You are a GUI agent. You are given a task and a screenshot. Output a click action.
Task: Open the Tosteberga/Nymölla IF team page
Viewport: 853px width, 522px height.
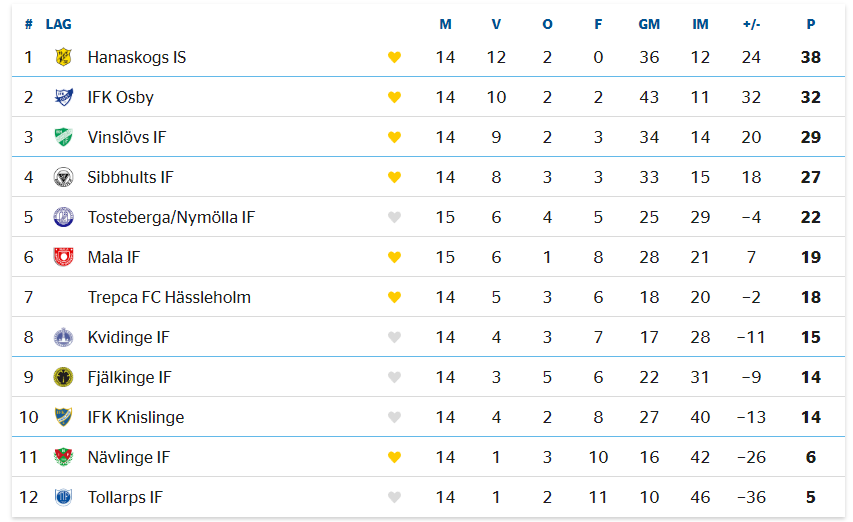(x=171, y=218)
